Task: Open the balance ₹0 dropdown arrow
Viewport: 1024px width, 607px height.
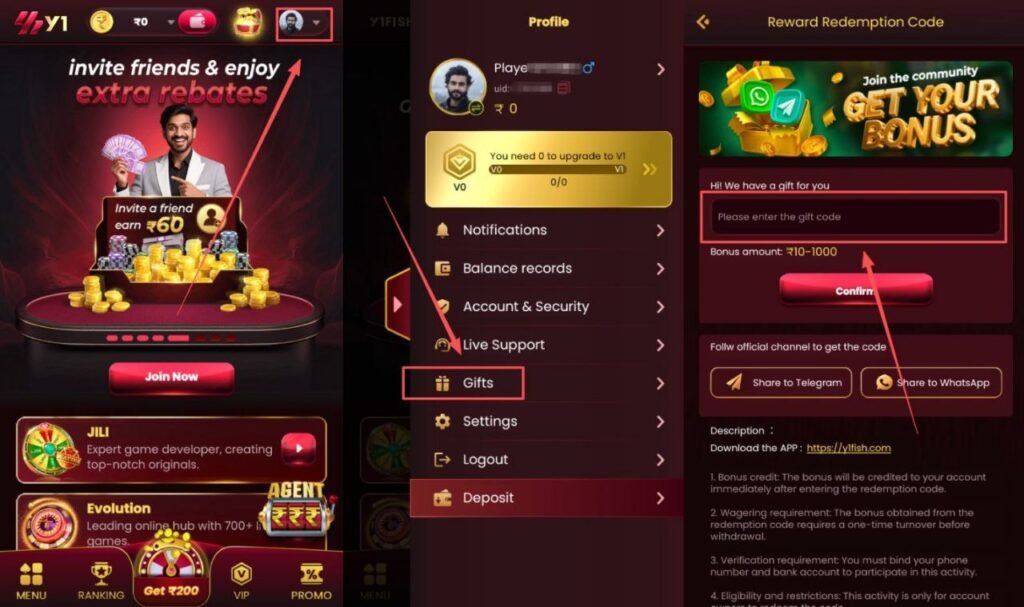Action: coord(170,22)
